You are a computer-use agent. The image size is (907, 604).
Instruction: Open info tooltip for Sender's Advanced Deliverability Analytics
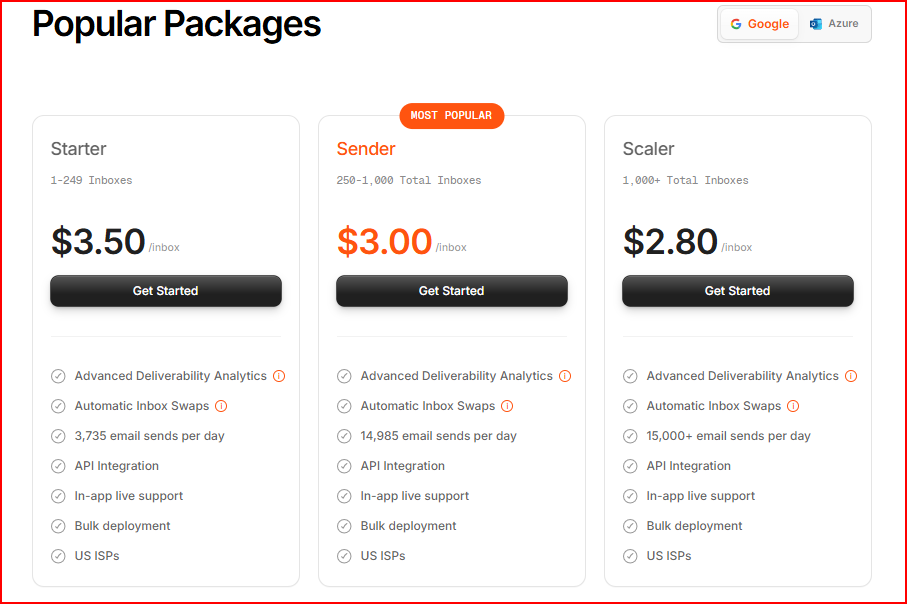tap(566, 376)
